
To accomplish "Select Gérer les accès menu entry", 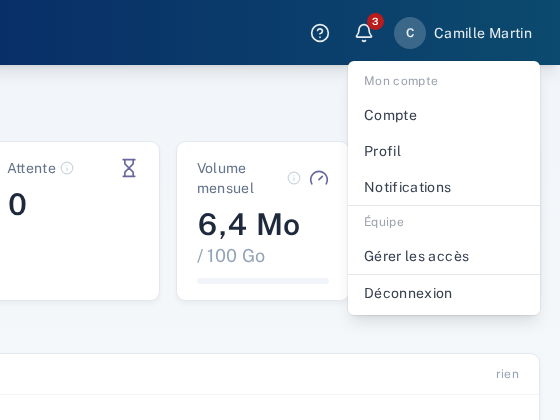I will [444, 256].
